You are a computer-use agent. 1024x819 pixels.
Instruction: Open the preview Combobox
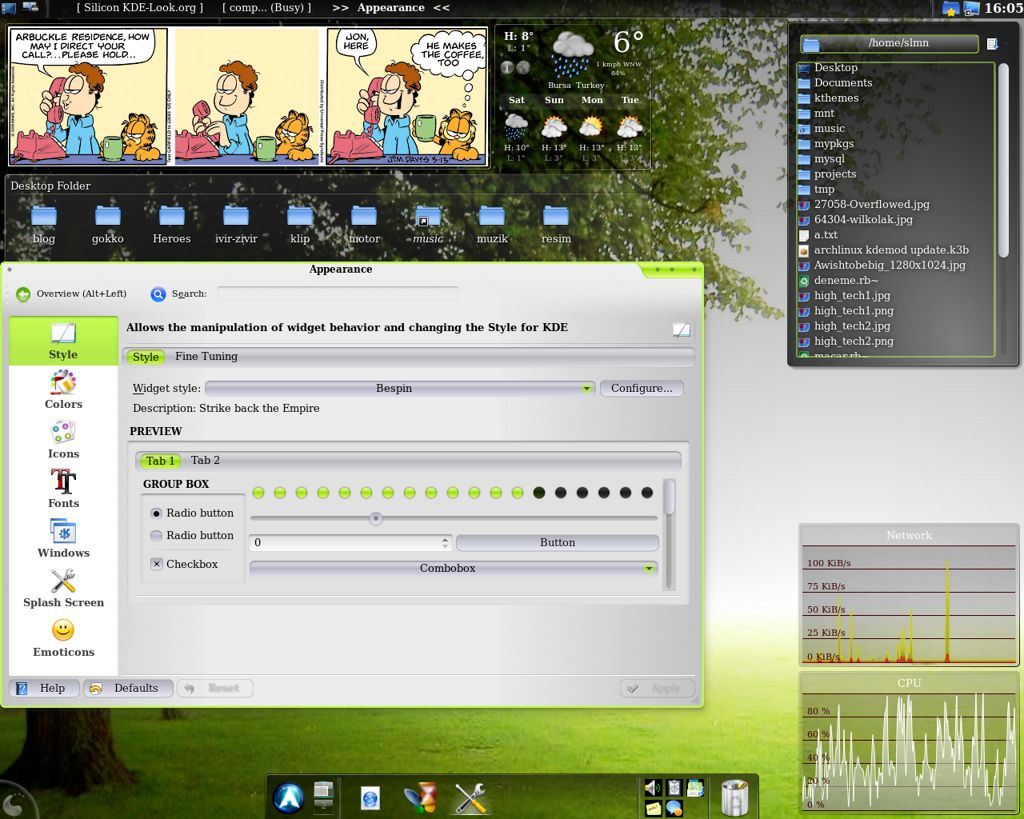[454, 568]
